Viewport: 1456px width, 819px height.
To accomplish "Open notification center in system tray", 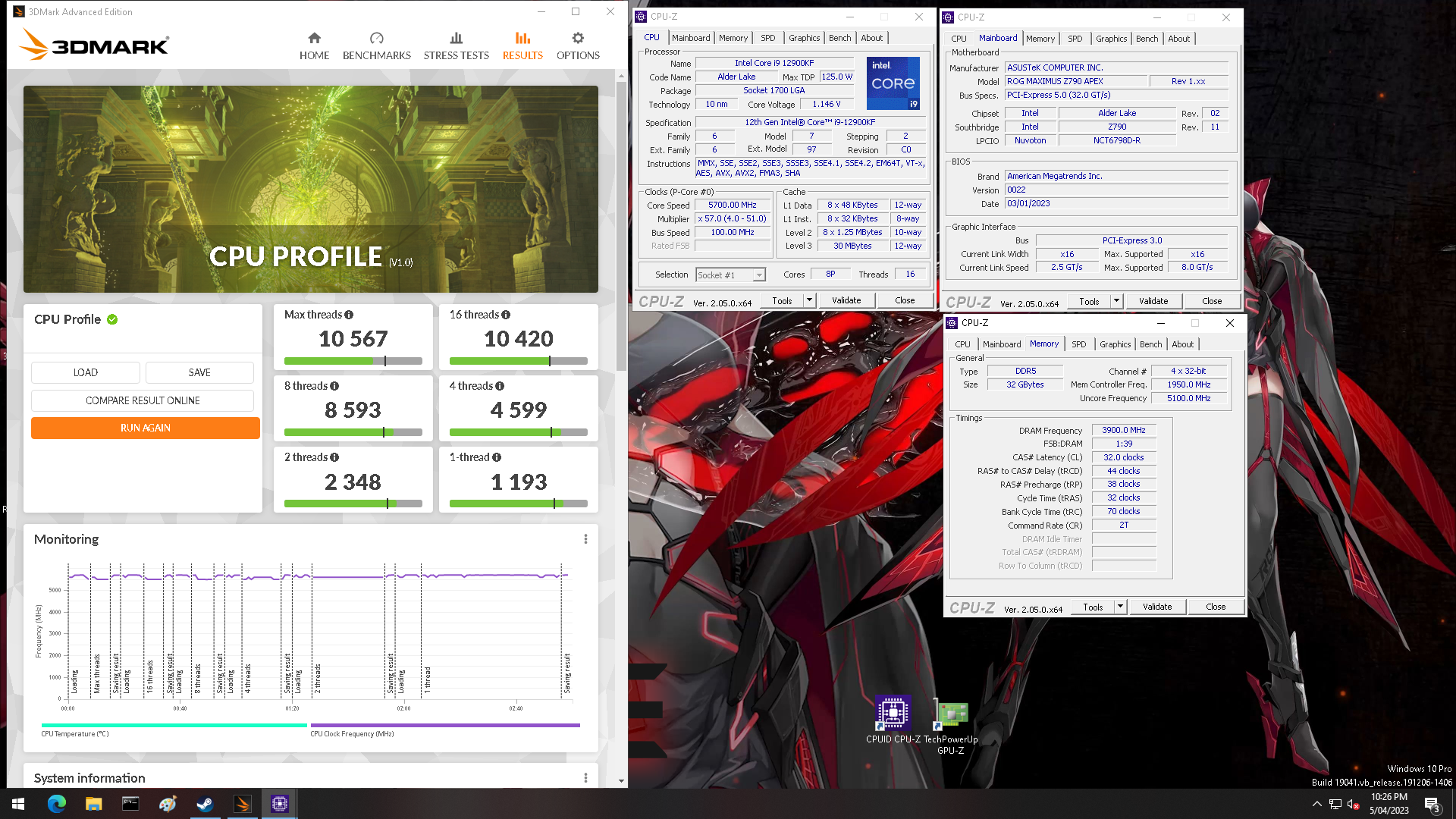I will (1432, 804).
